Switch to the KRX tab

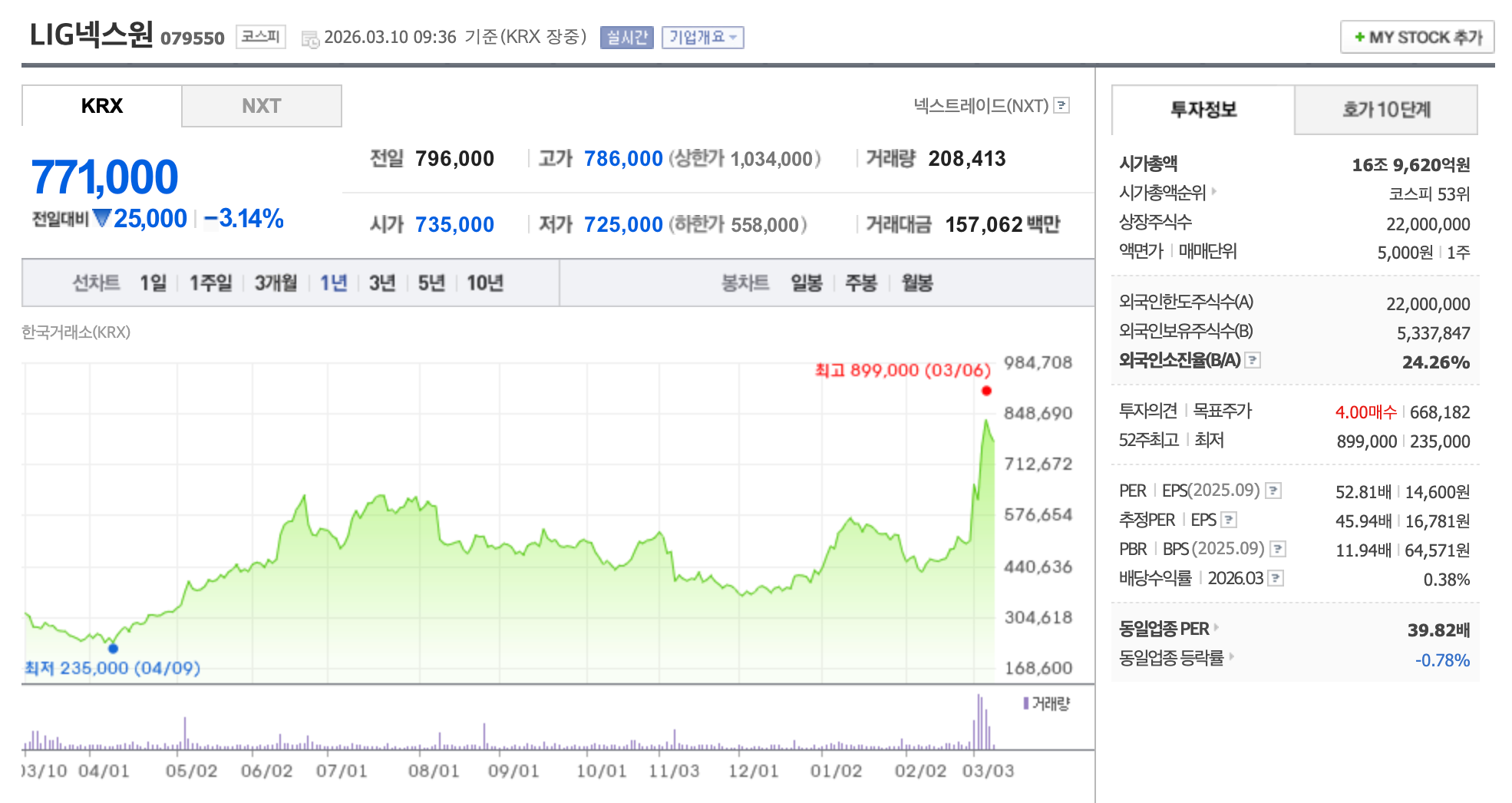click(102, 106)
